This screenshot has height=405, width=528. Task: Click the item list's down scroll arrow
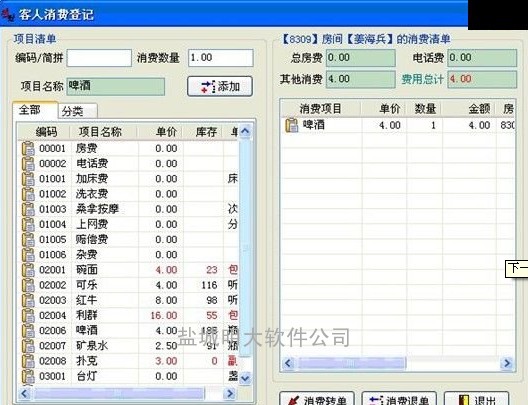(x=245, y=377)
